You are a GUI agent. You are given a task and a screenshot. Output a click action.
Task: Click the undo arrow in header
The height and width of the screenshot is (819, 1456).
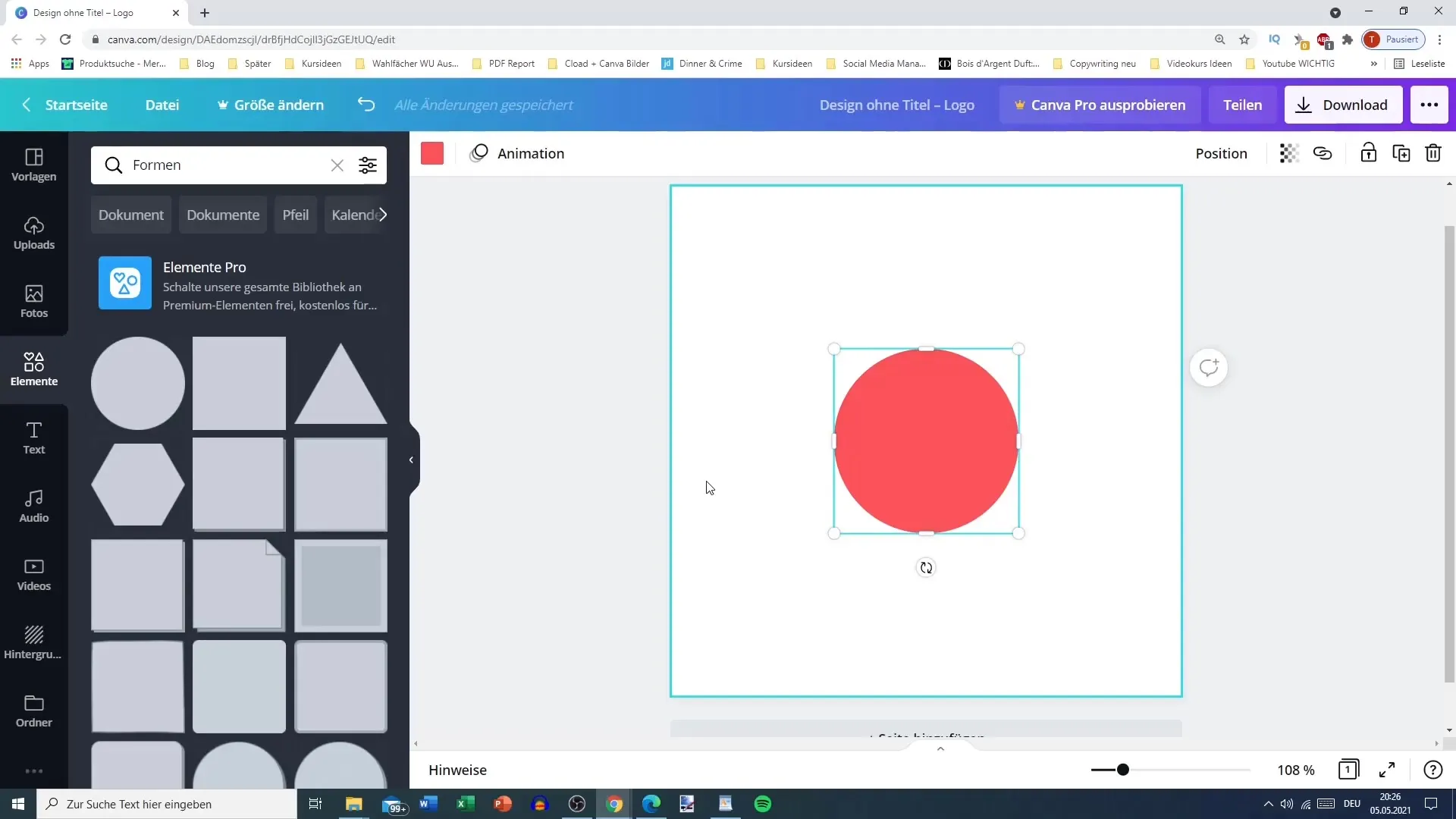pyautogui.click(x=366, y=105)
